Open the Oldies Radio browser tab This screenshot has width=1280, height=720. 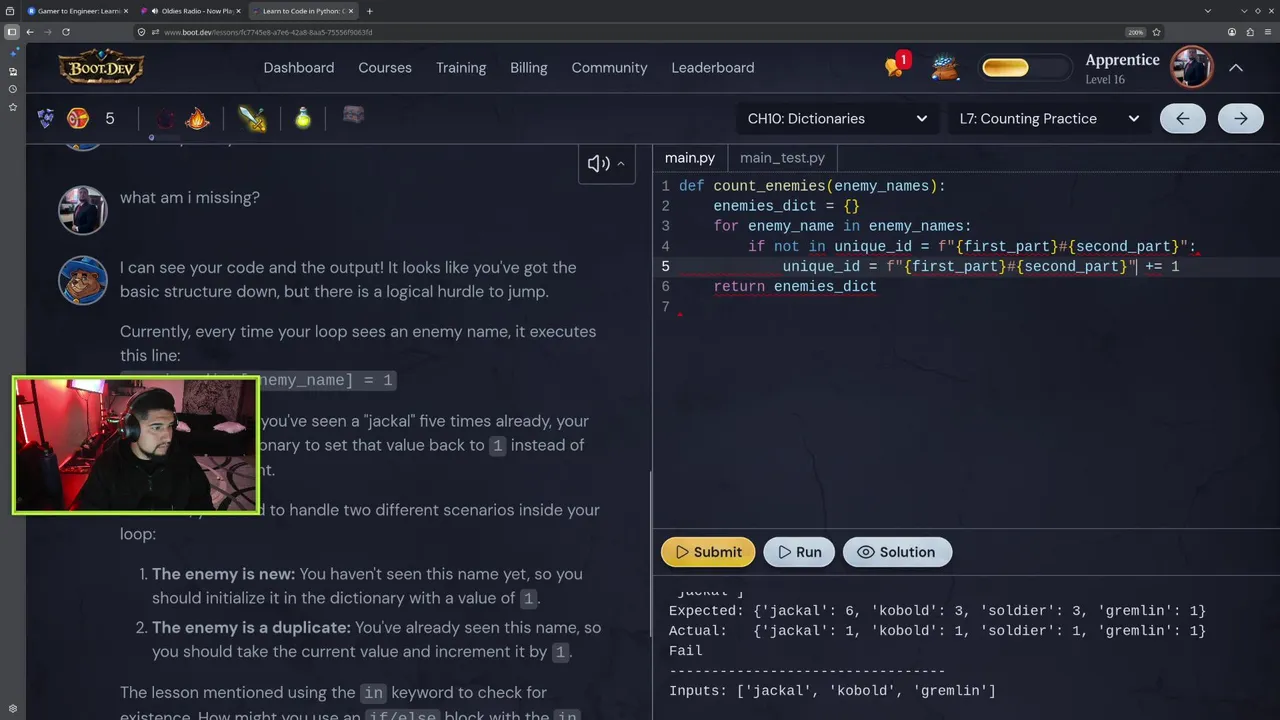click(x=190, y=11)
